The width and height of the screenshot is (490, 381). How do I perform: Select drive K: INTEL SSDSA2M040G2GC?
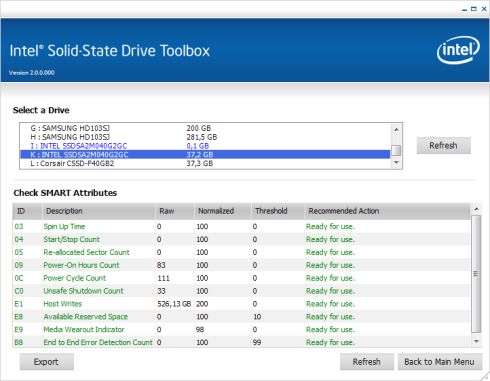[x=205, y=155]
